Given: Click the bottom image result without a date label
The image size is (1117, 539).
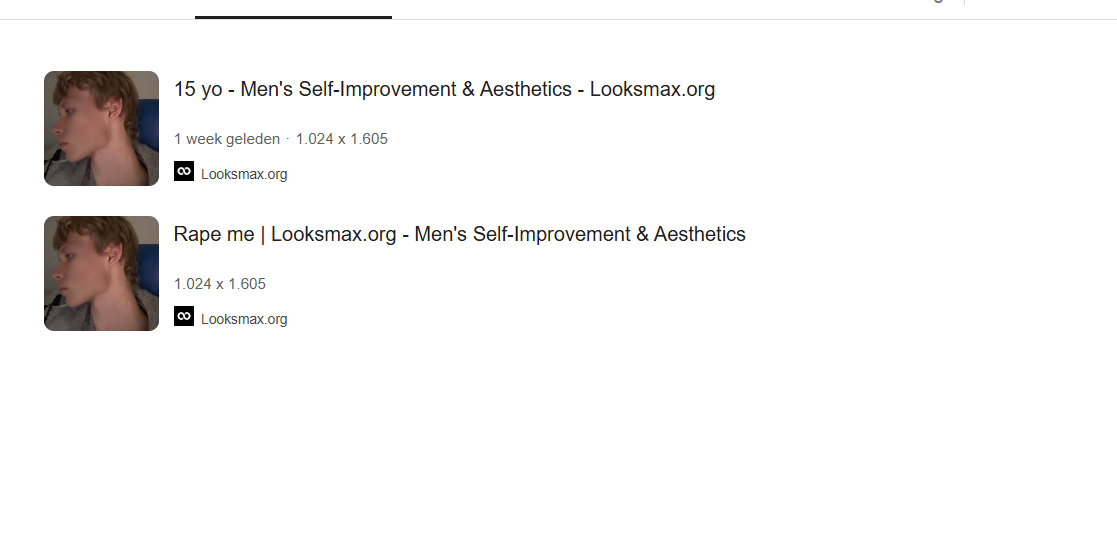Looking at the screenshot, I should pyautogui.click(x=101, y=273).
